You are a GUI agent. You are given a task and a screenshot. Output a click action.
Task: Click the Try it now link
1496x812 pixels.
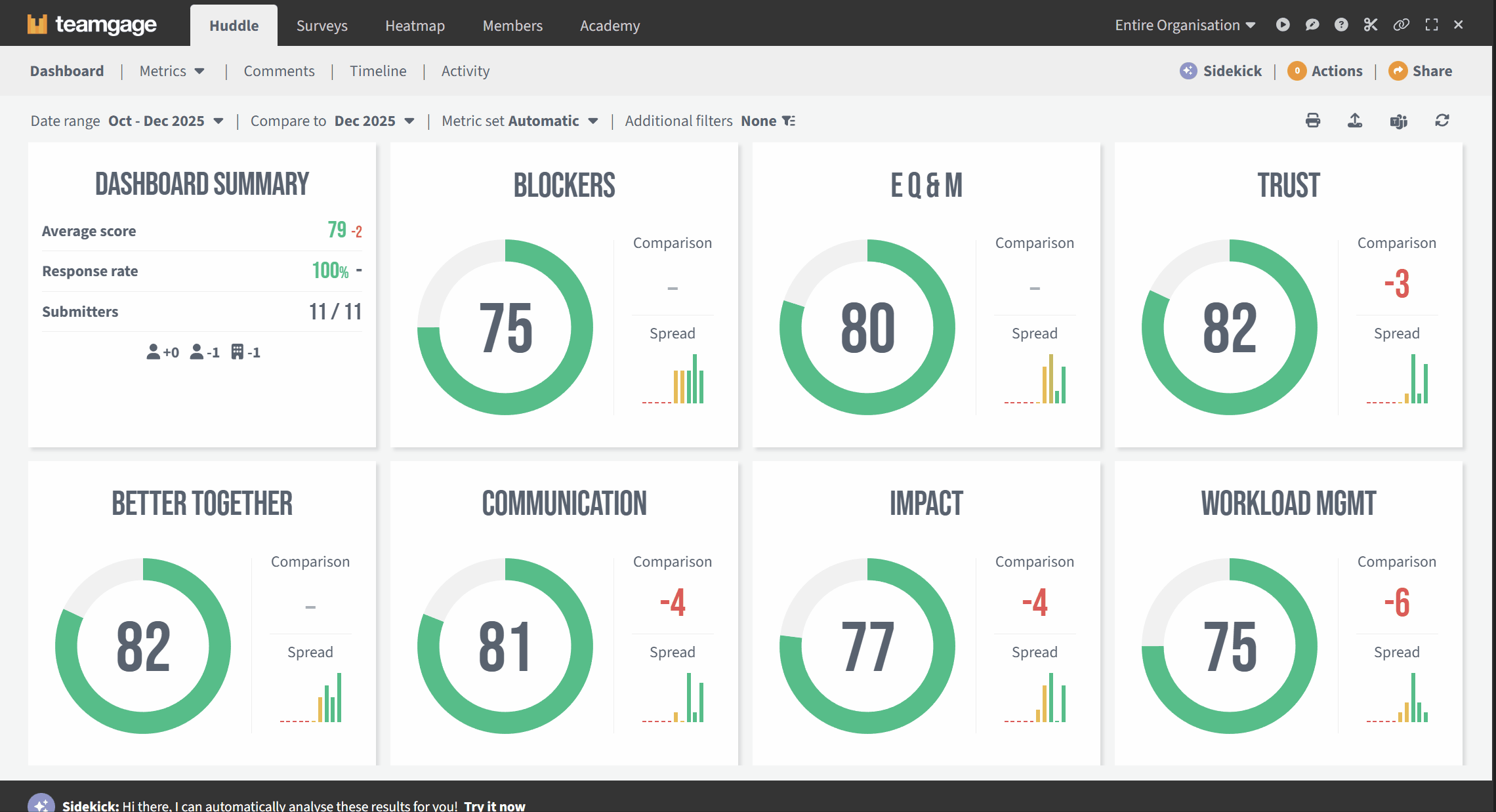tap(494, 805)
